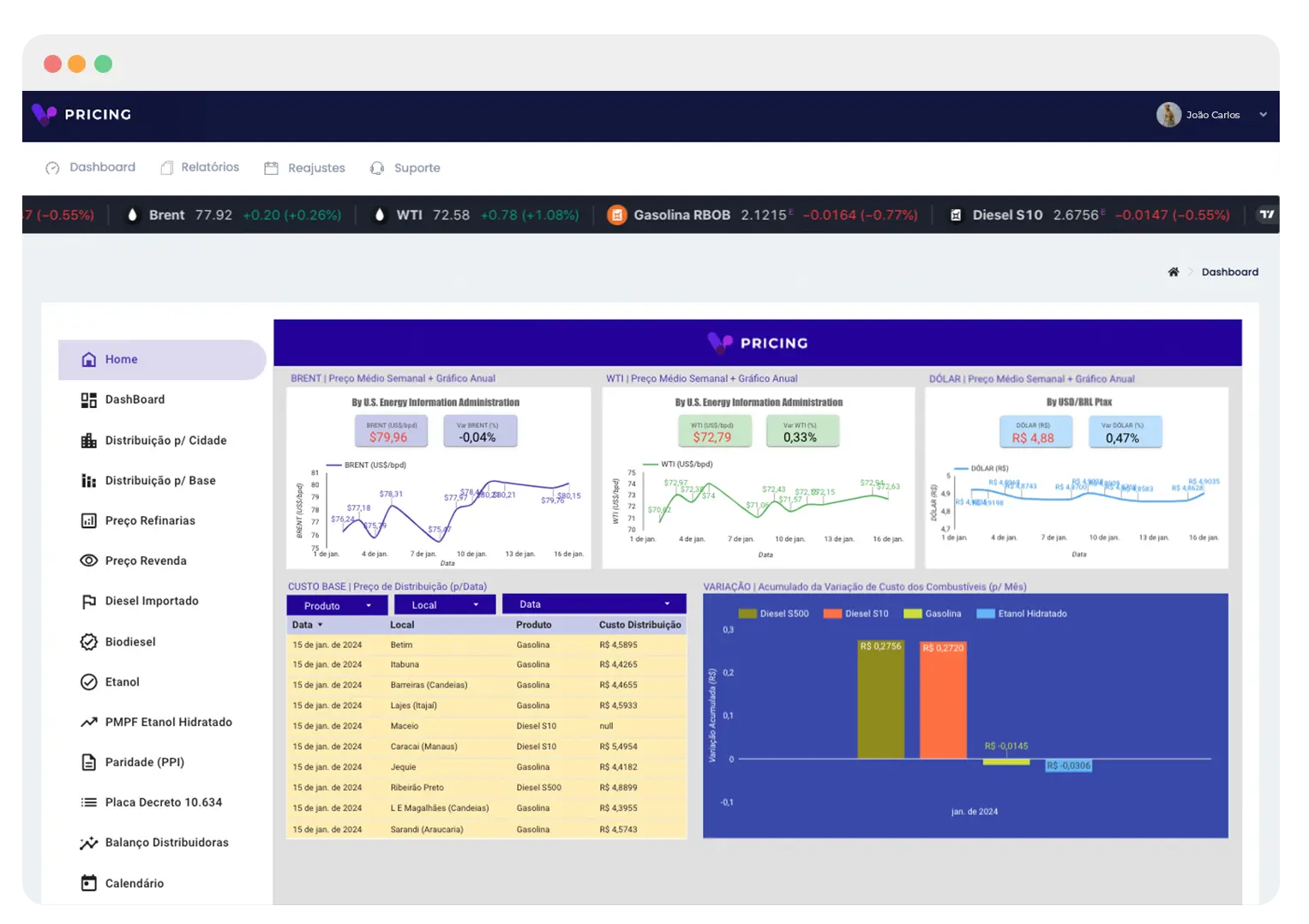Click the Reajustes calendar icon
The width and height of the screenshot is (1309, 924).
(x=271, y=168)
